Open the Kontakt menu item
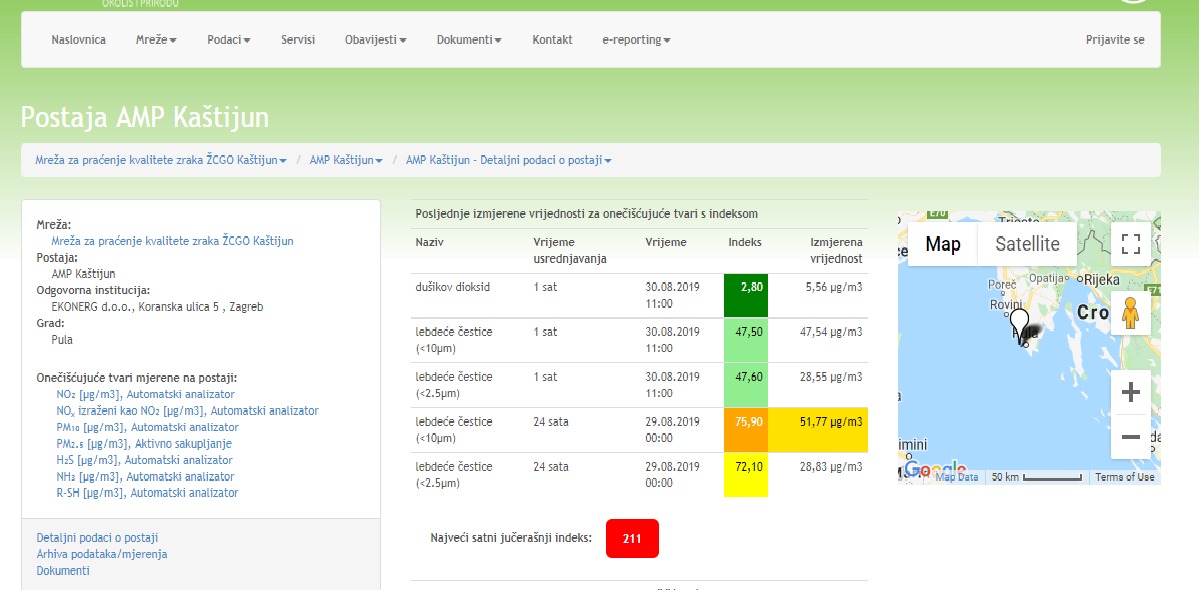The width and height of the screenshot is (1199, 590). pos(552,40)
